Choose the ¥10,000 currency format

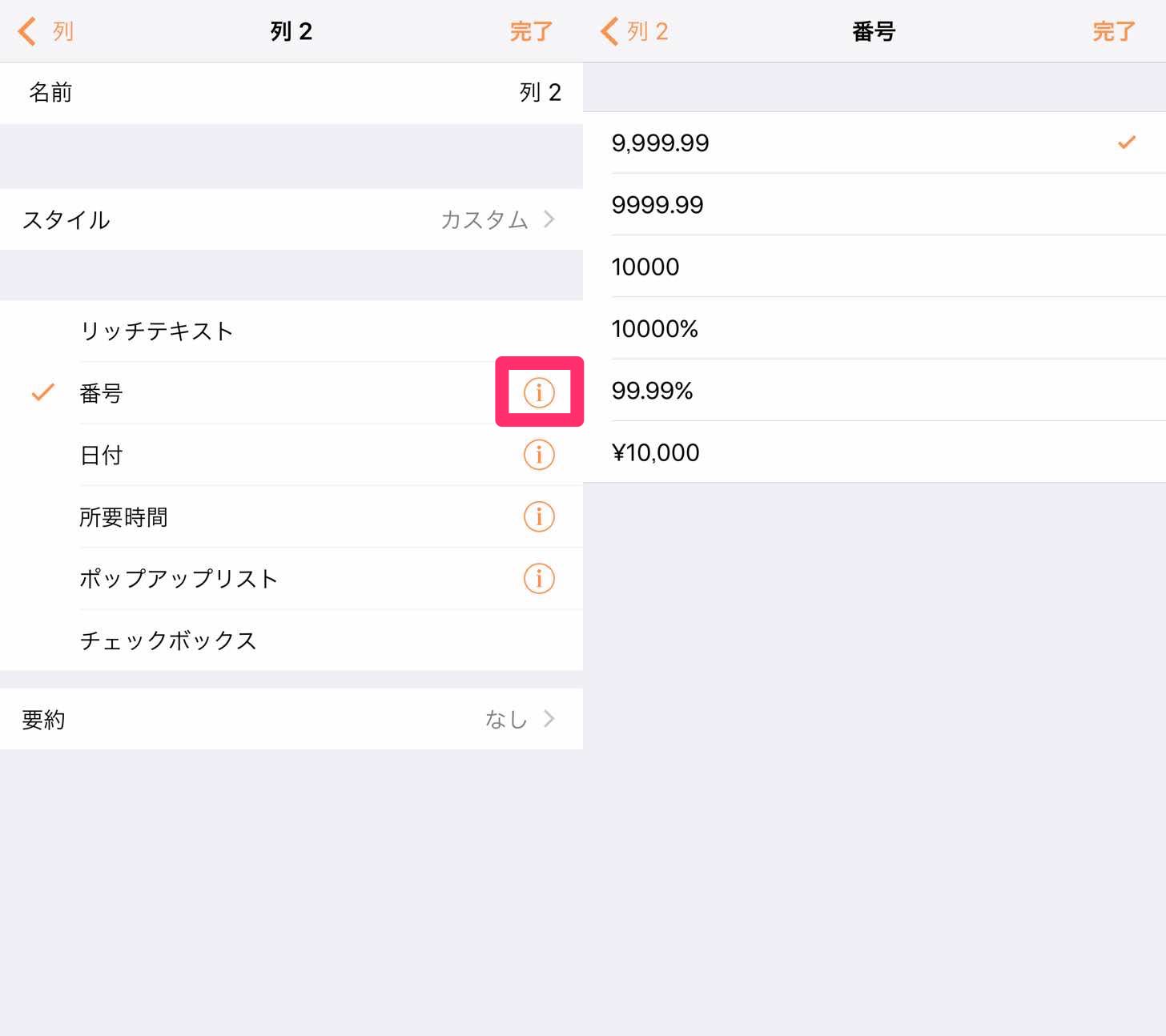point(874,452)
